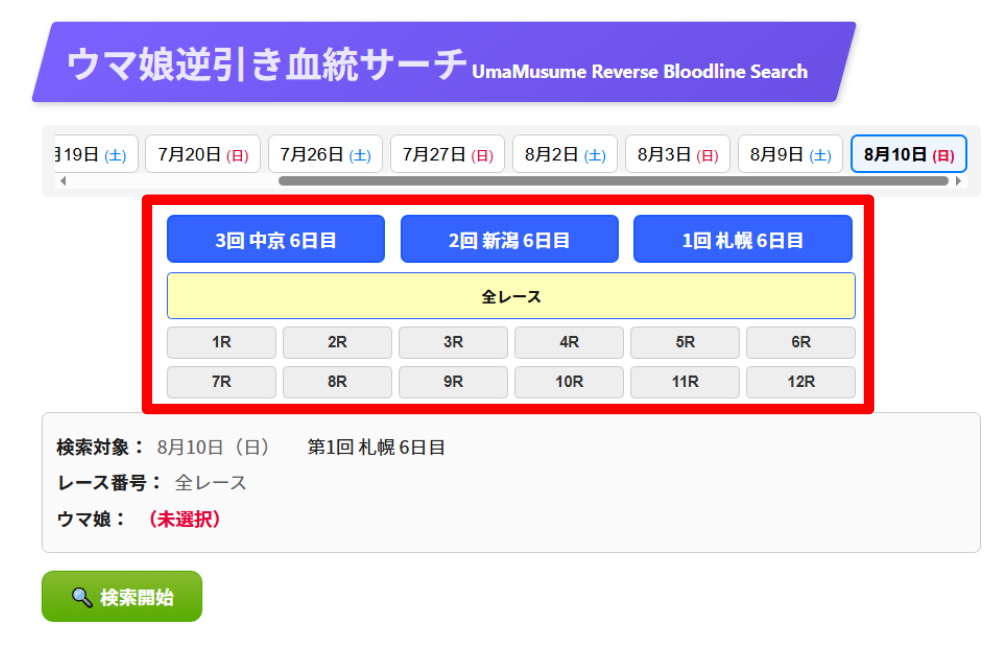Screen dimensions: 1008x655
Task: Start the search with 検索開始
Action: click(122, 597)
